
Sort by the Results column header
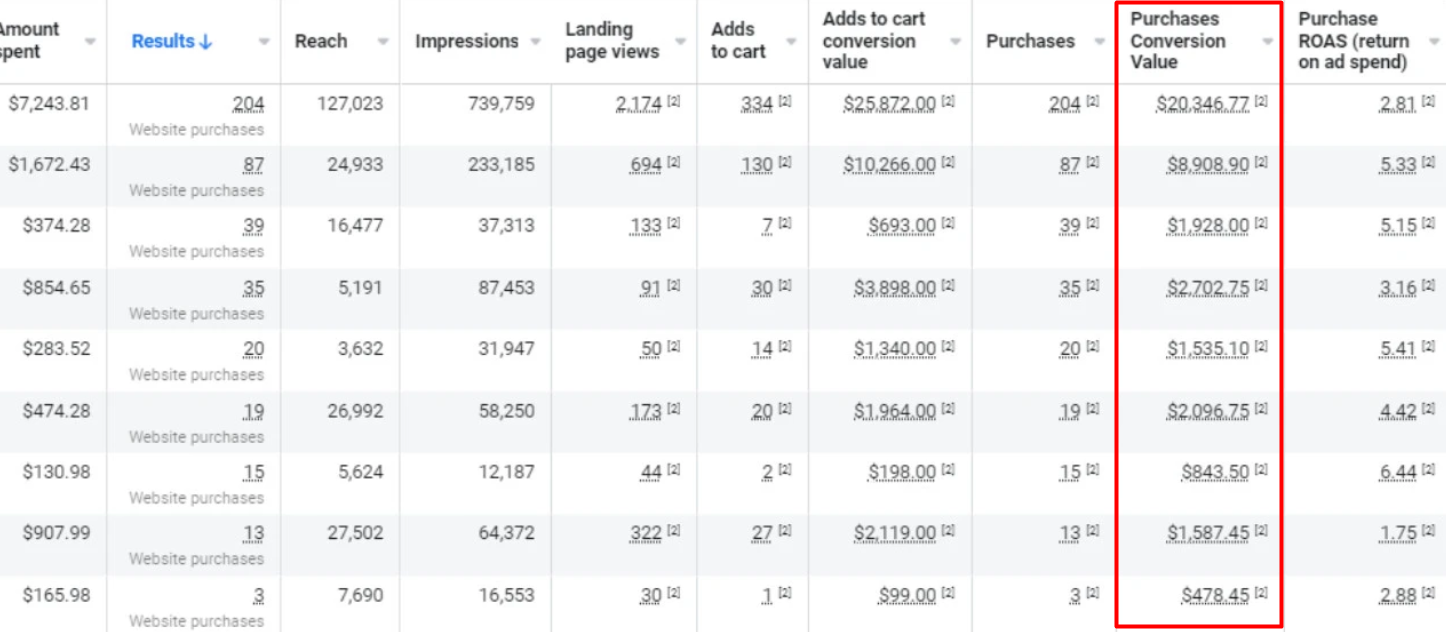[x=164, y=42]
